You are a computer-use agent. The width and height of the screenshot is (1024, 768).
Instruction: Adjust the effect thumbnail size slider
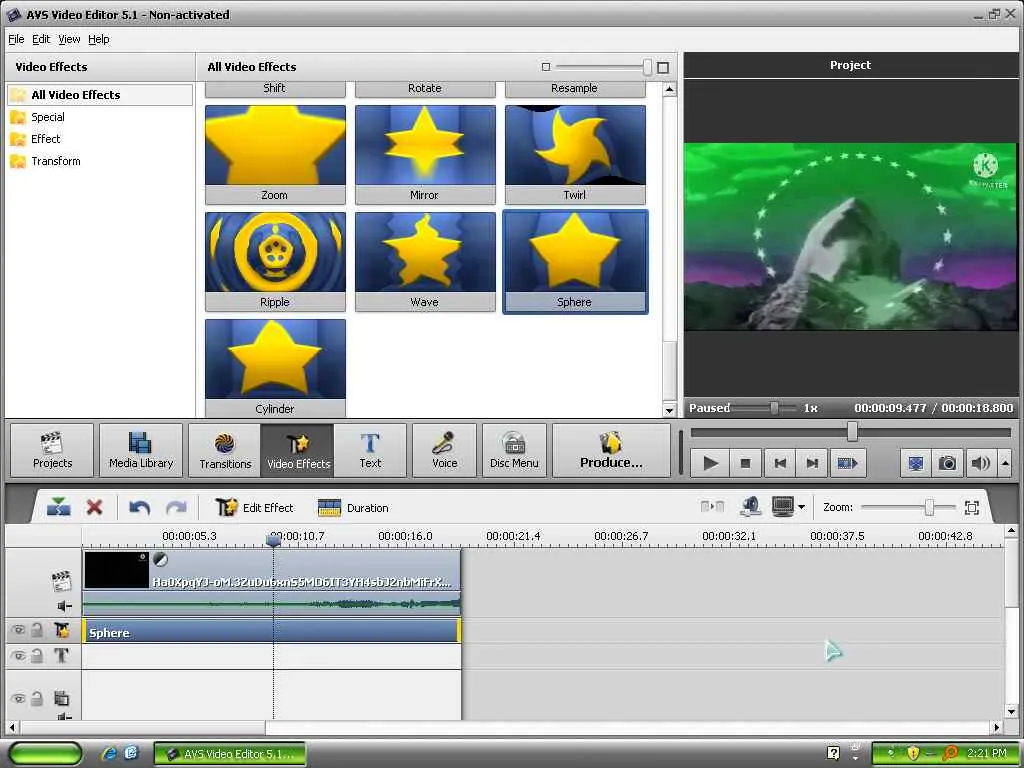tap(647, 67)
